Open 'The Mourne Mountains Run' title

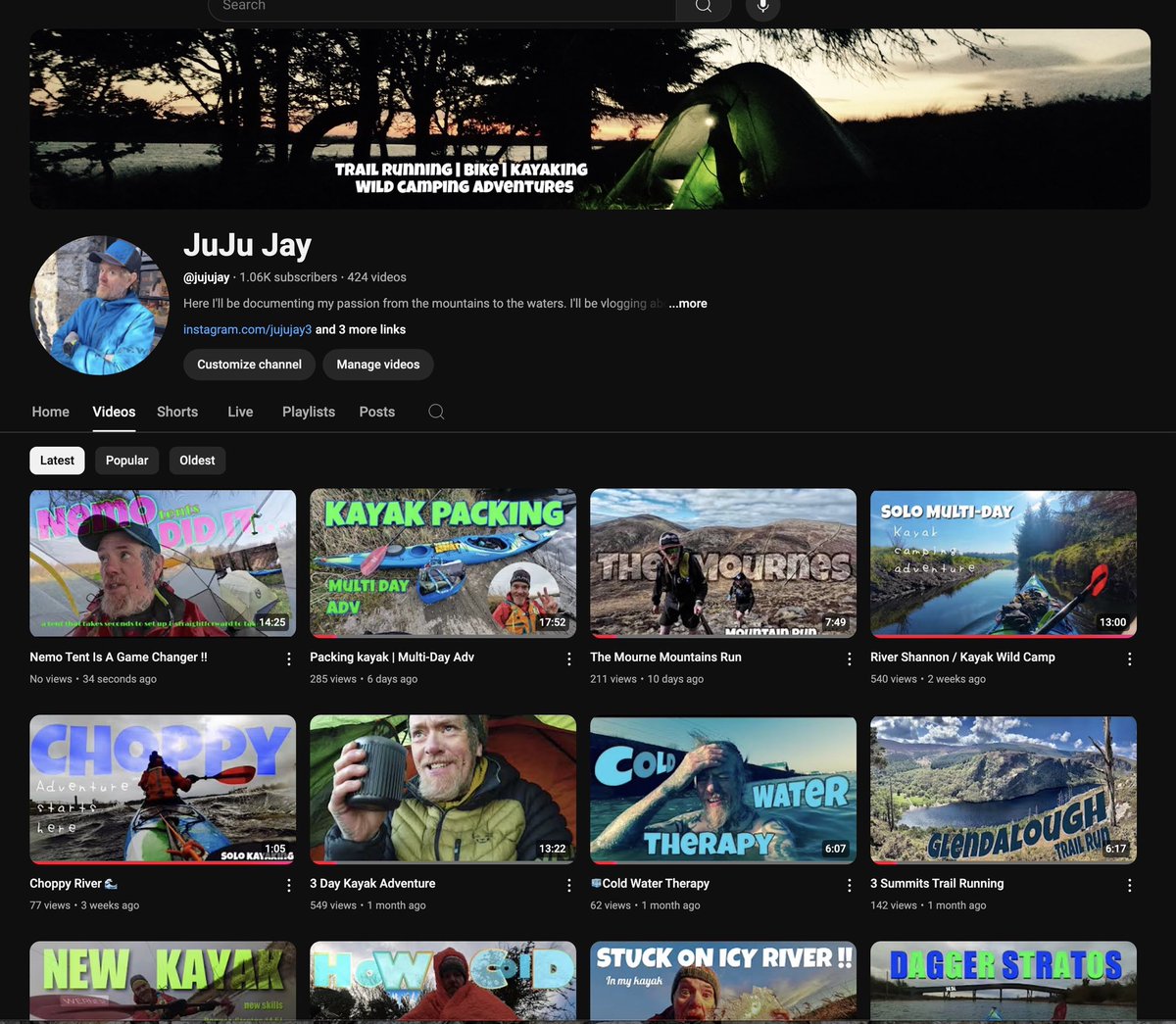665,658
